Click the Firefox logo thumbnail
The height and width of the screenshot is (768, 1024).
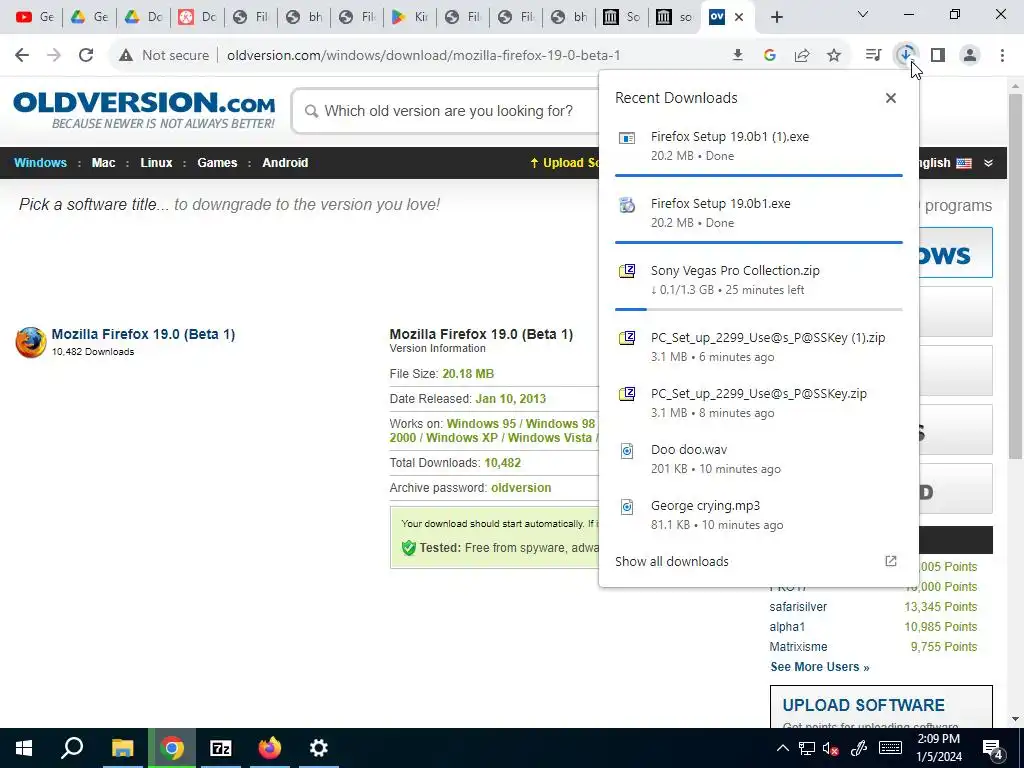click(x=31, y=342)
